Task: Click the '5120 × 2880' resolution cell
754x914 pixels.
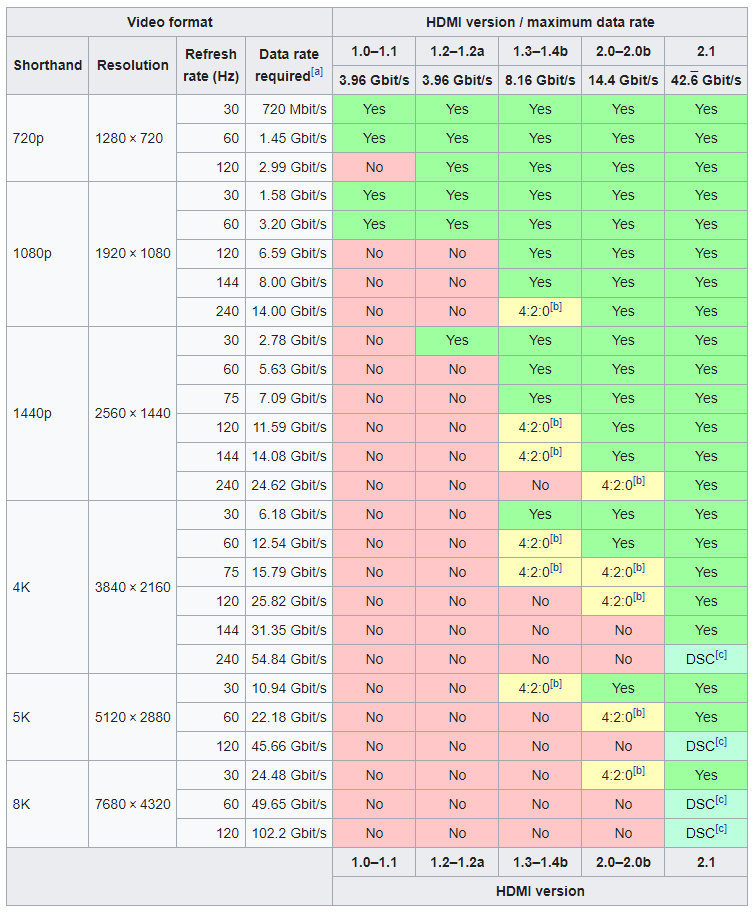Action: tap(132, 717)
